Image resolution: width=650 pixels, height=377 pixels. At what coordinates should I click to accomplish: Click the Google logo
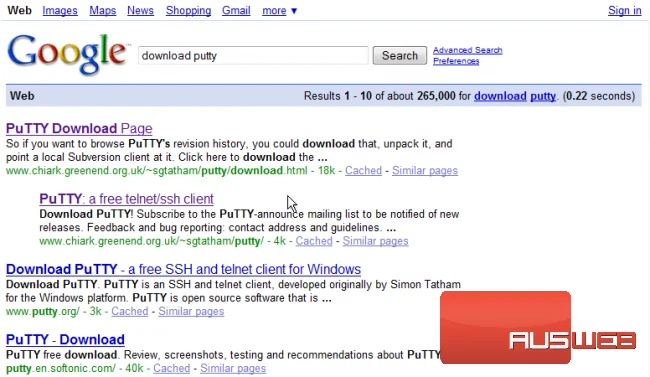[67, 54]
